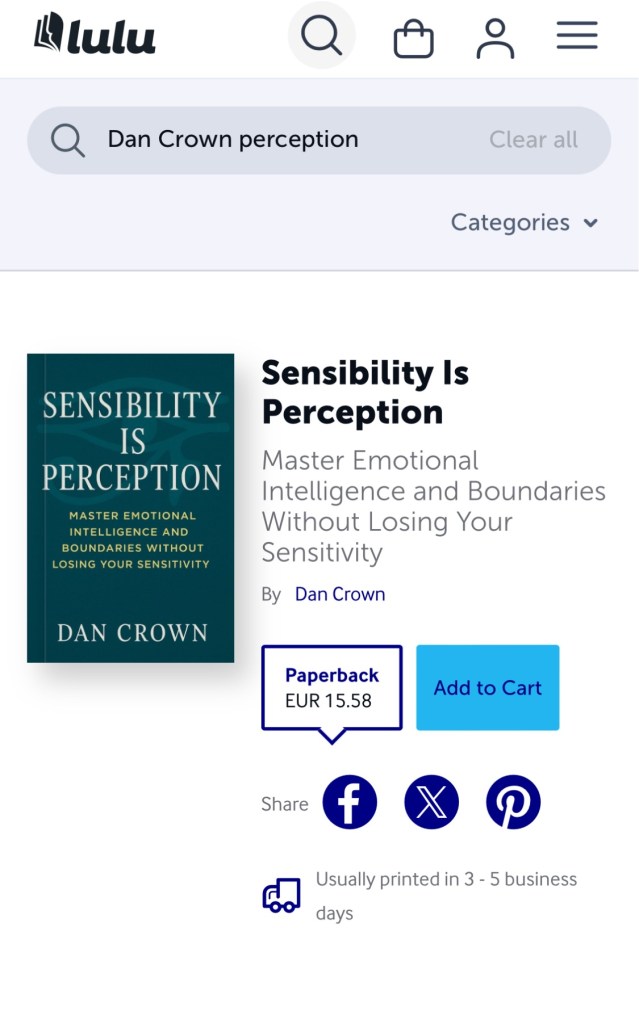639x1024 pixels.
Task: Open the book subtitle about Emotional Intelligence
Action: (x=433, y=506)
